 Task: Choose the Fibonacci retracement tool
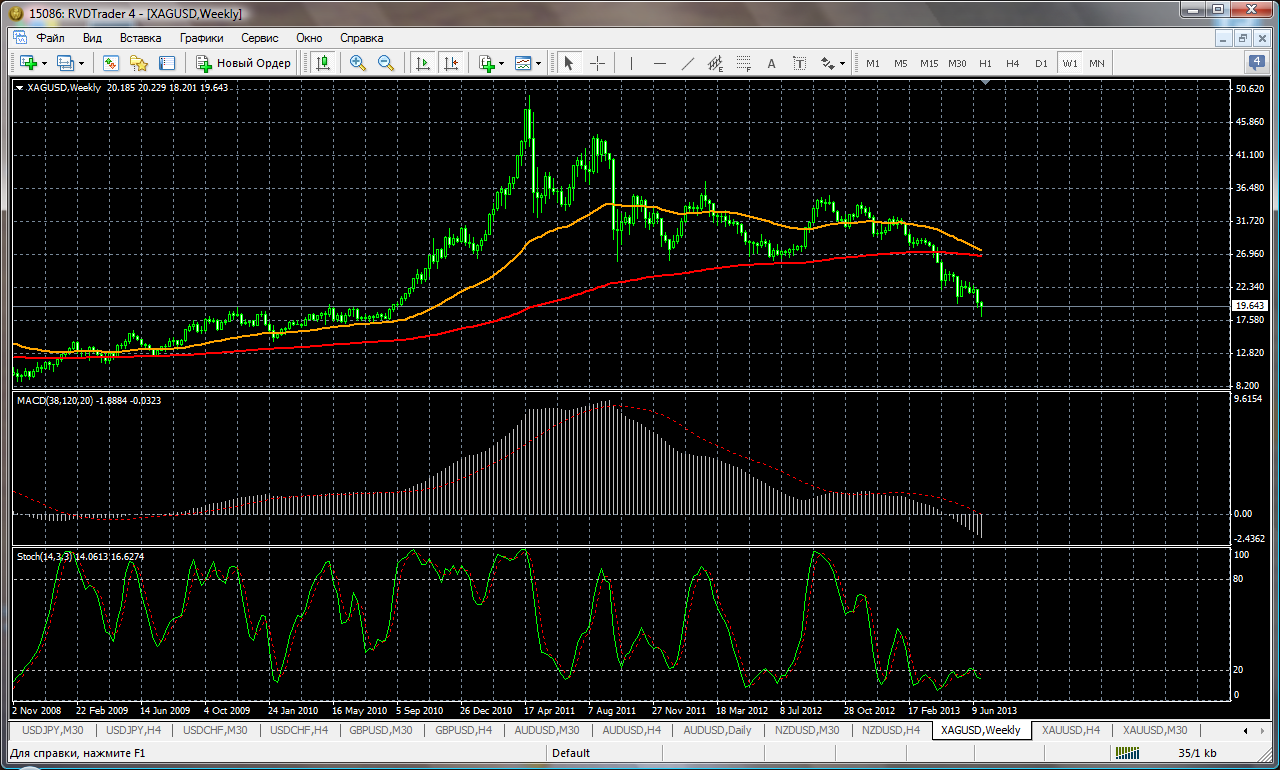pos(743,63)
